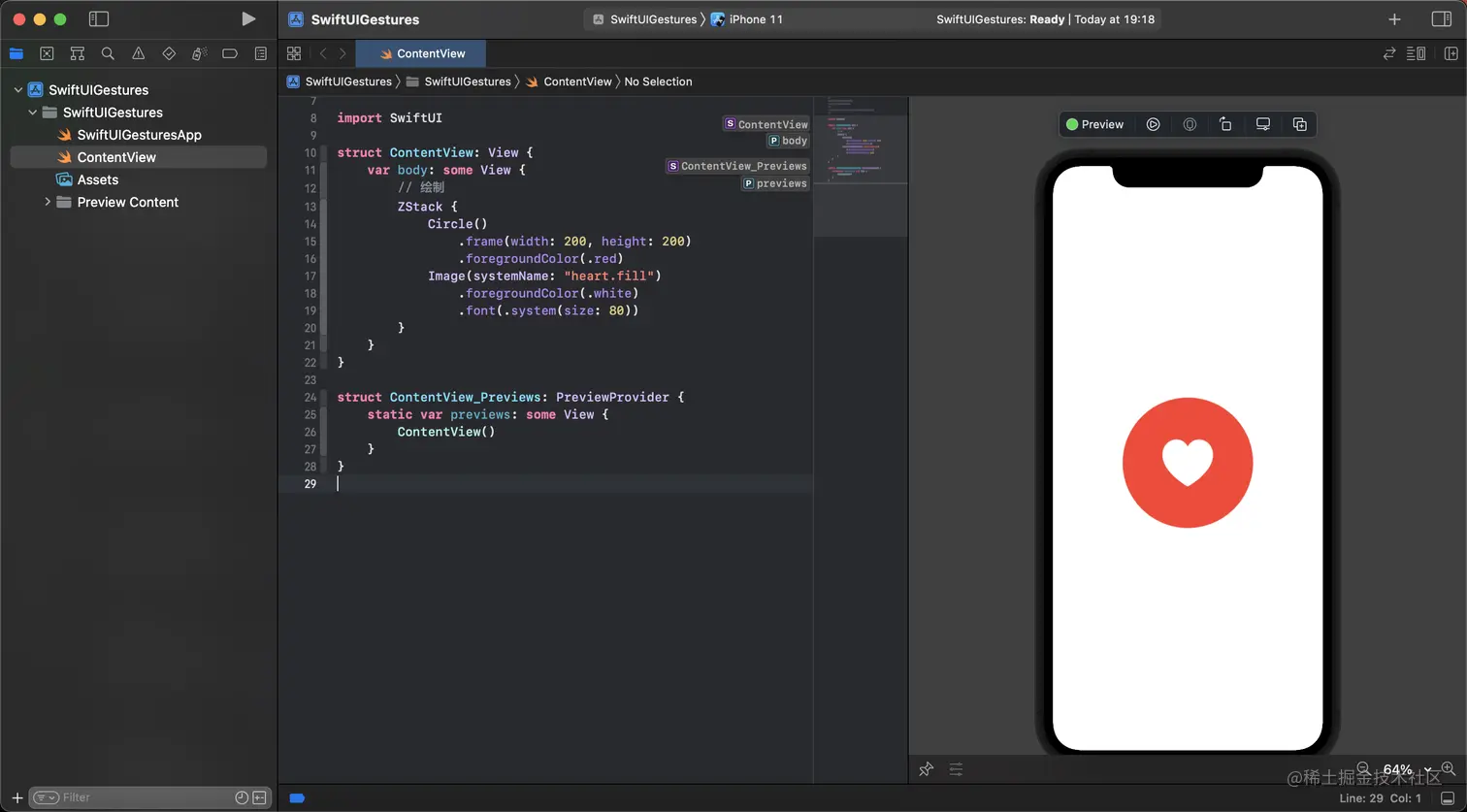Select ContentView in the project navigator
Image resolution: width=1467 pixels, height=812 pixels.
tap(138, 157)
